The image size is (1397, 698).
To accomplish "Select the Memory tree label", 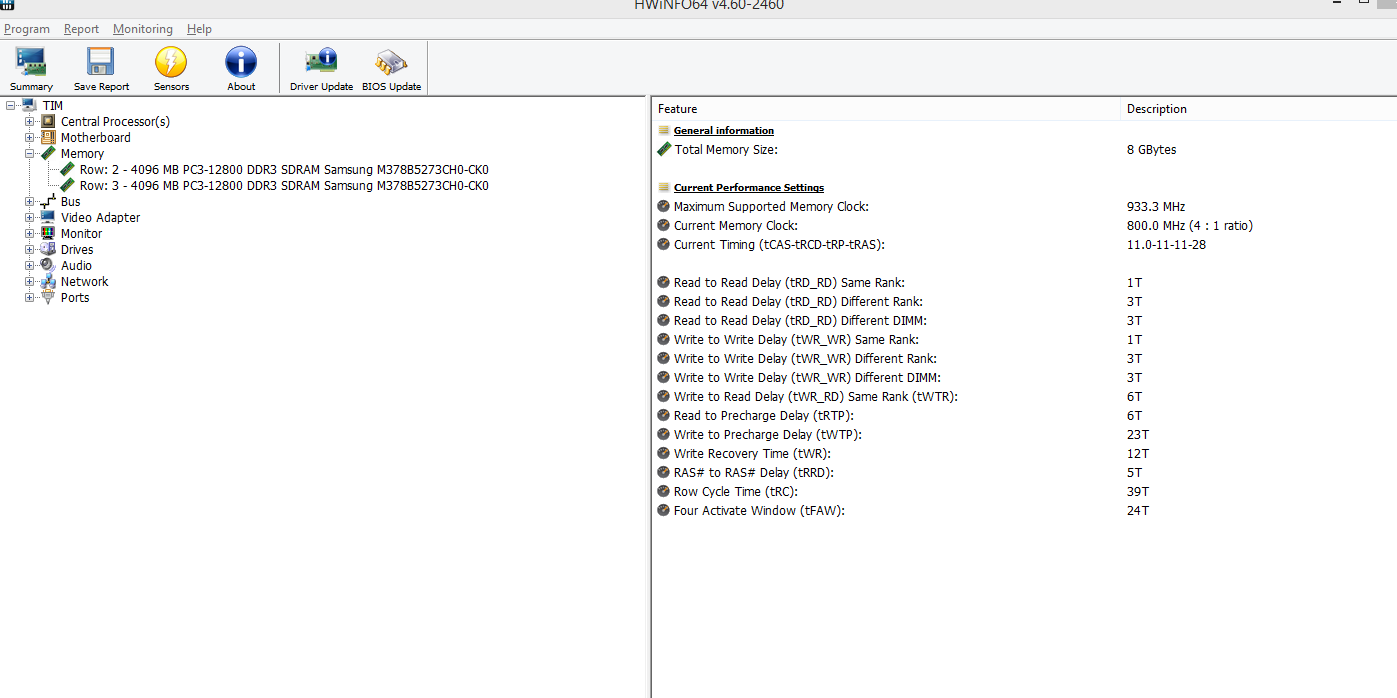I will (x=82, y=153).
